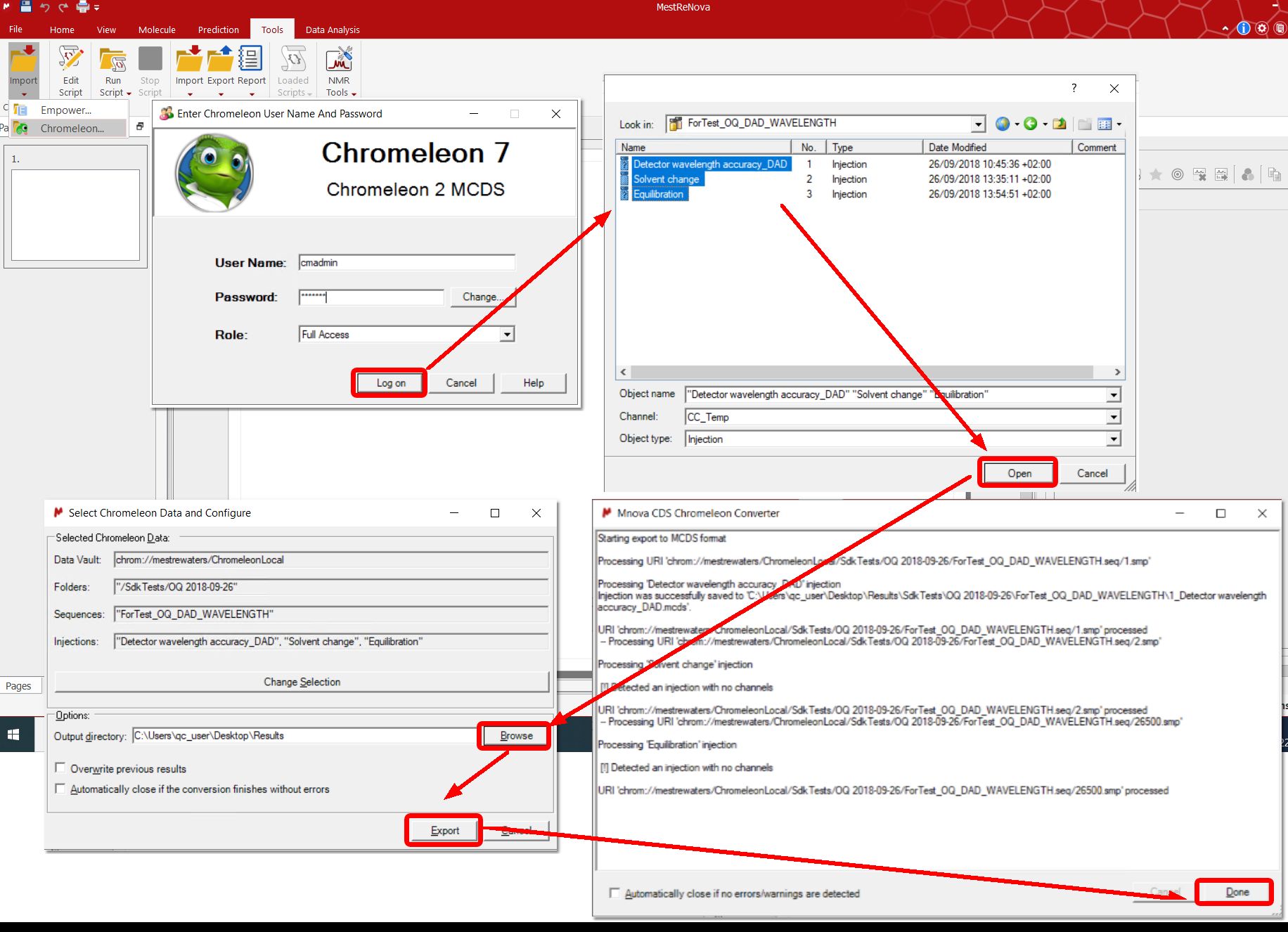Click the Help button in login dialog
Image resolution: width=1288 pixels, height=932 pixels.
click(534, 383)
